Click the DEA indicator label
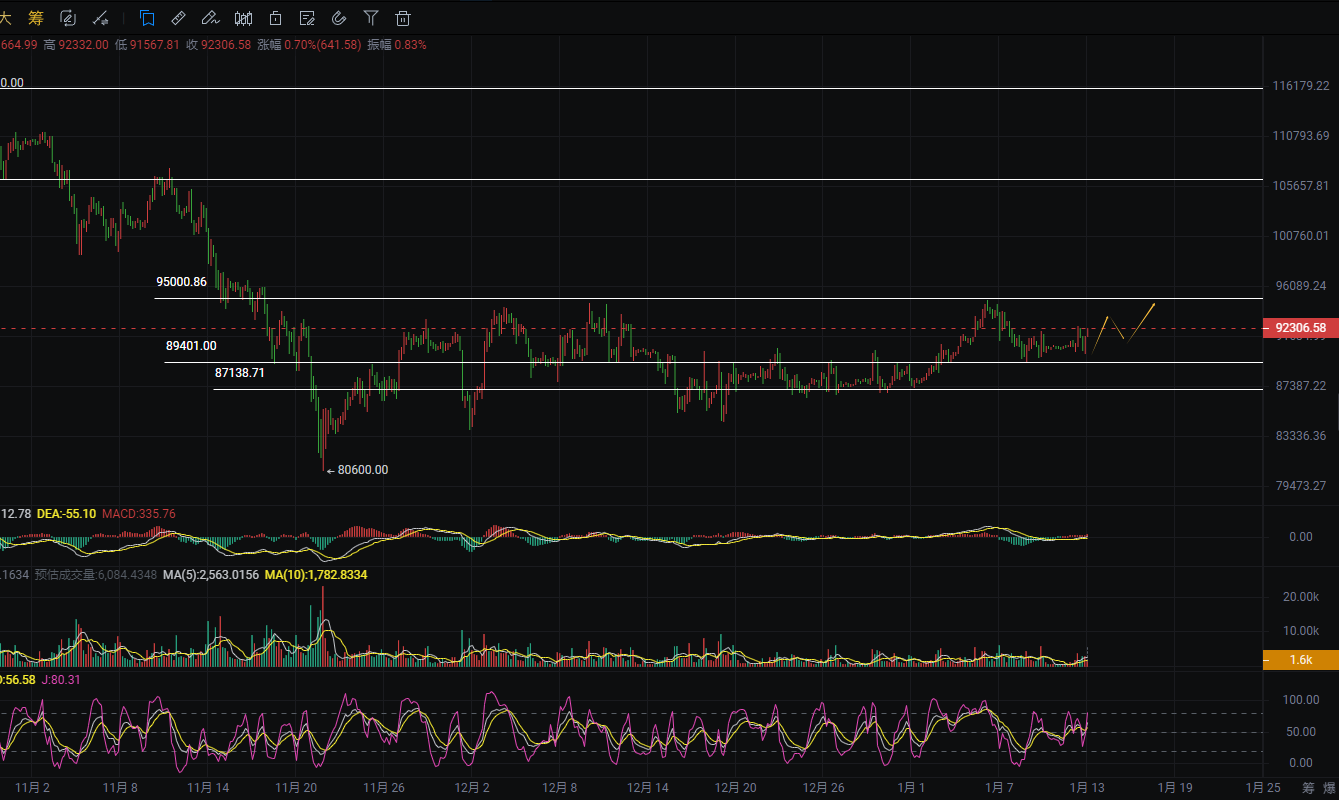Screen dimensions: 1339x800 coord(66,514)
